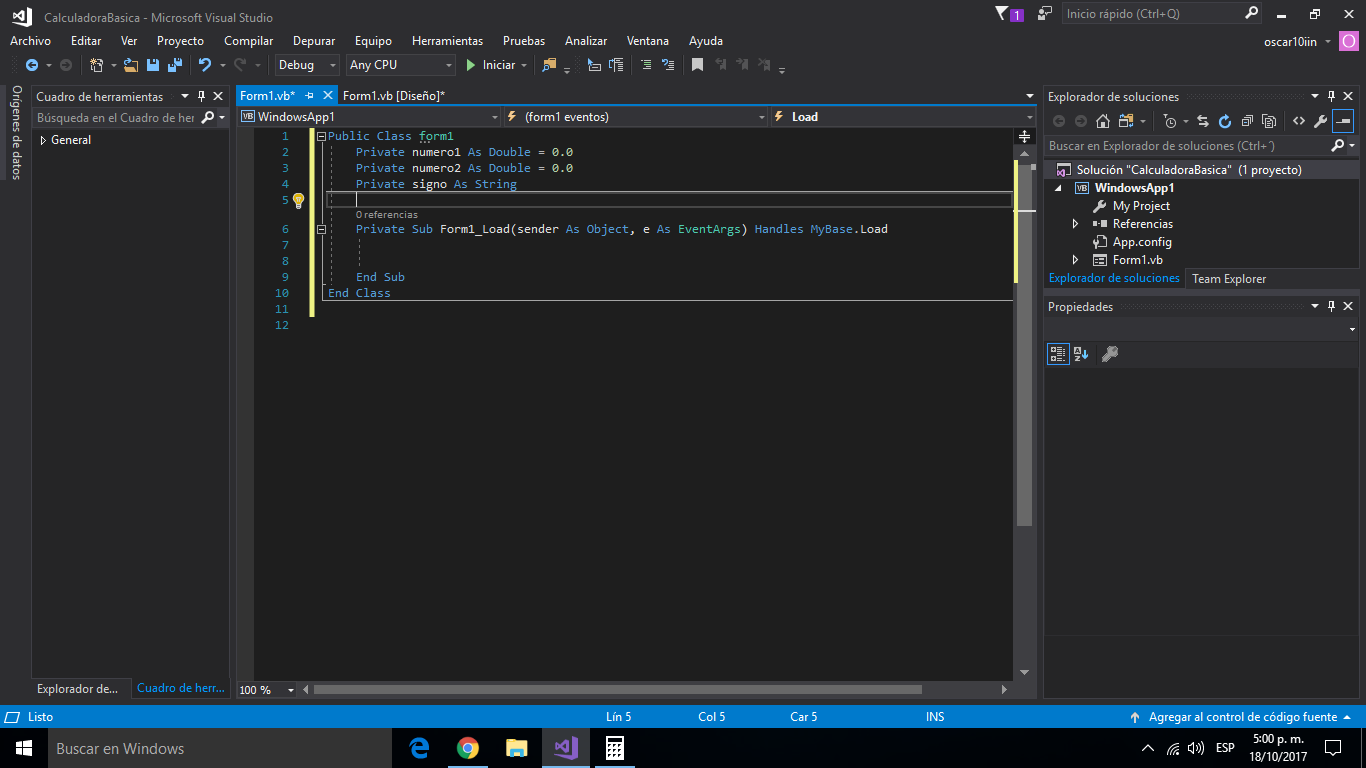Click Agregar al control de código fuente
This screenshot has width=1366, height=768.
point(1241,717)
